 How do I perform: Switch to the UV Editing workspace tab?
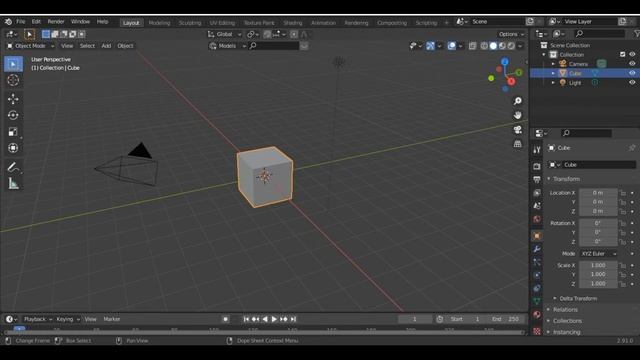[x=222, y=23]
